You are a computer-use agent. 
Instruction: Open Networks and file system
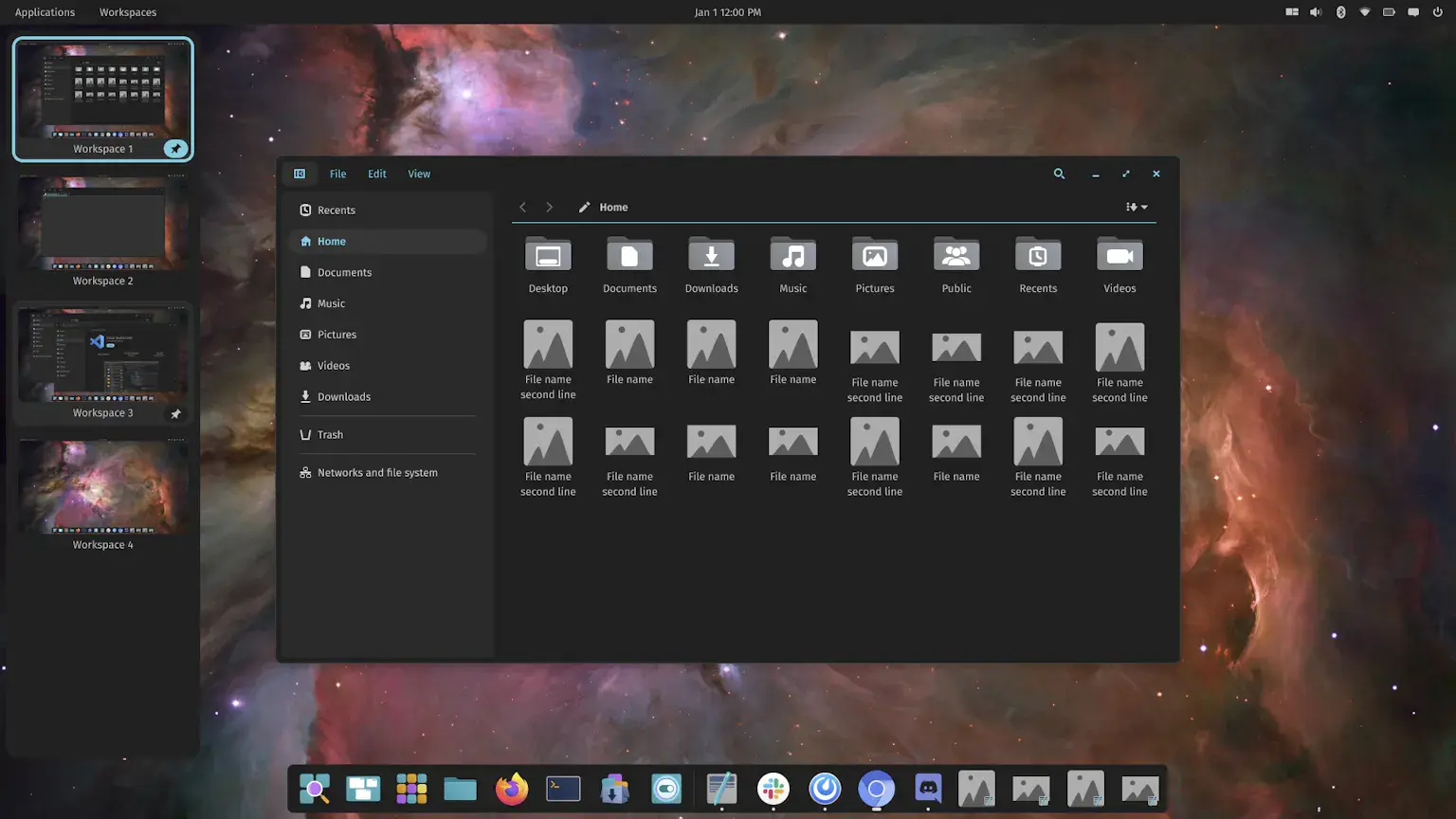pos(377,472)
